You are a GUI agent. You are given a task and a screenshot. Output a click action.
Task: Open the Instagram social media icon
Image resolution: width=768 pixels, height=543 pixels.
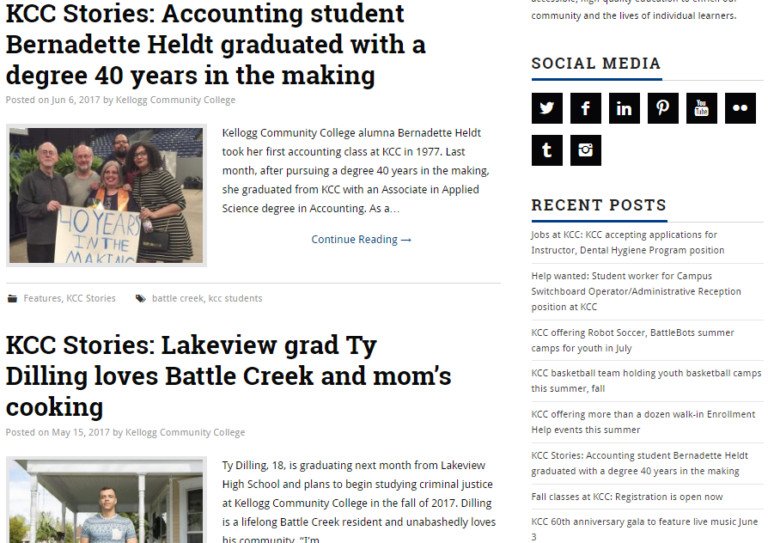point(585,150)
